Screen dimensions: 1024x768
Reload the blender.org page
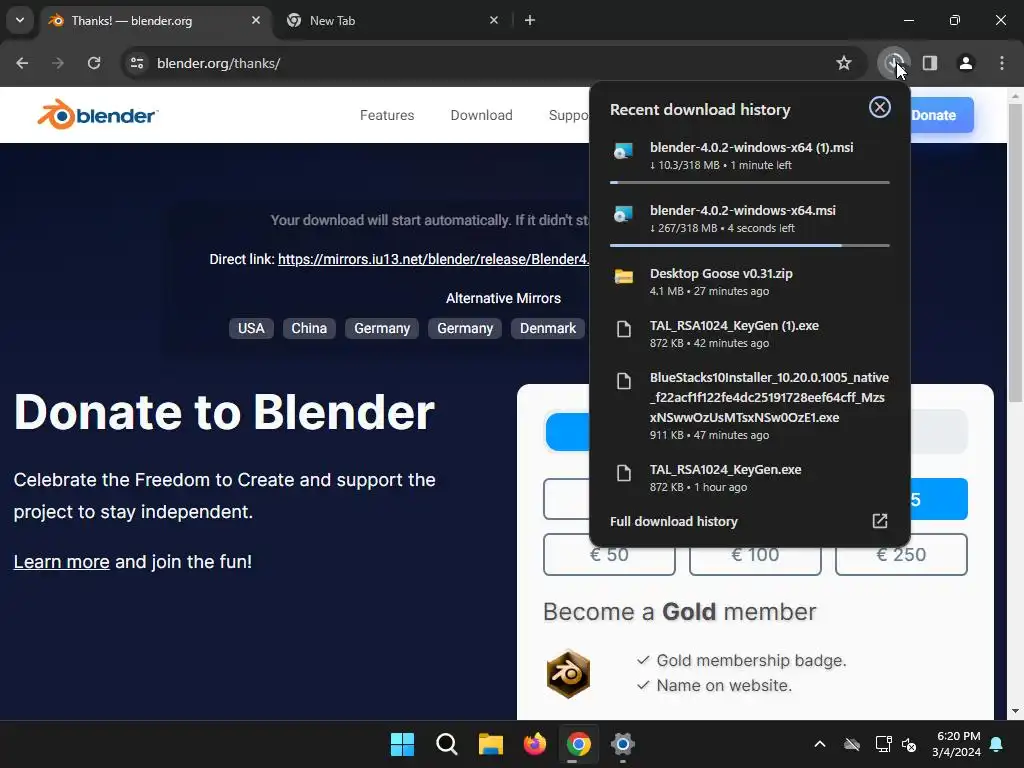[x=94, y=63]
